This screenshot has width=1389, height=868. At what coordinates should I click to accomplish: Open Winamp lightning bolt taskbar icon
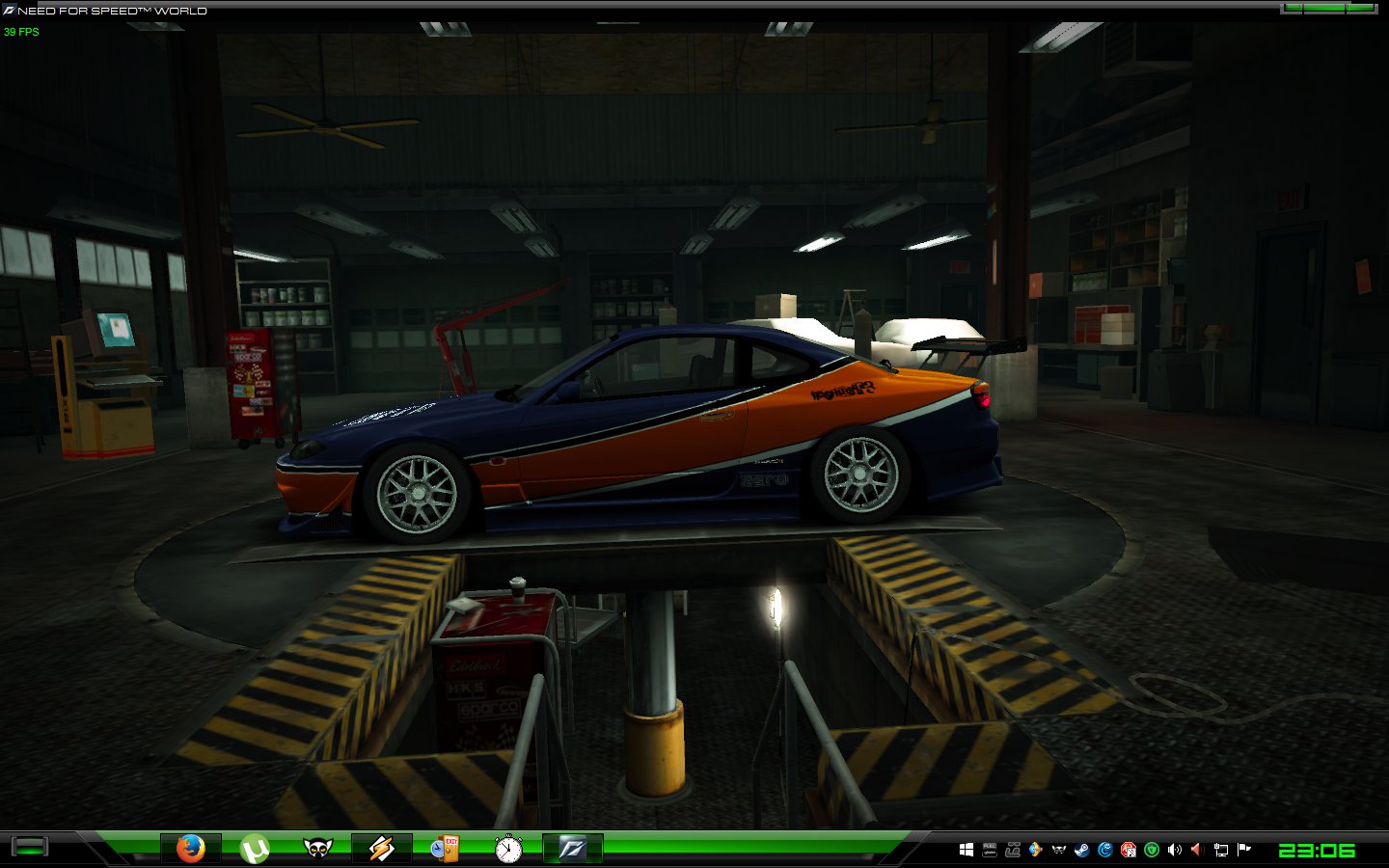[x=381, y=849]
